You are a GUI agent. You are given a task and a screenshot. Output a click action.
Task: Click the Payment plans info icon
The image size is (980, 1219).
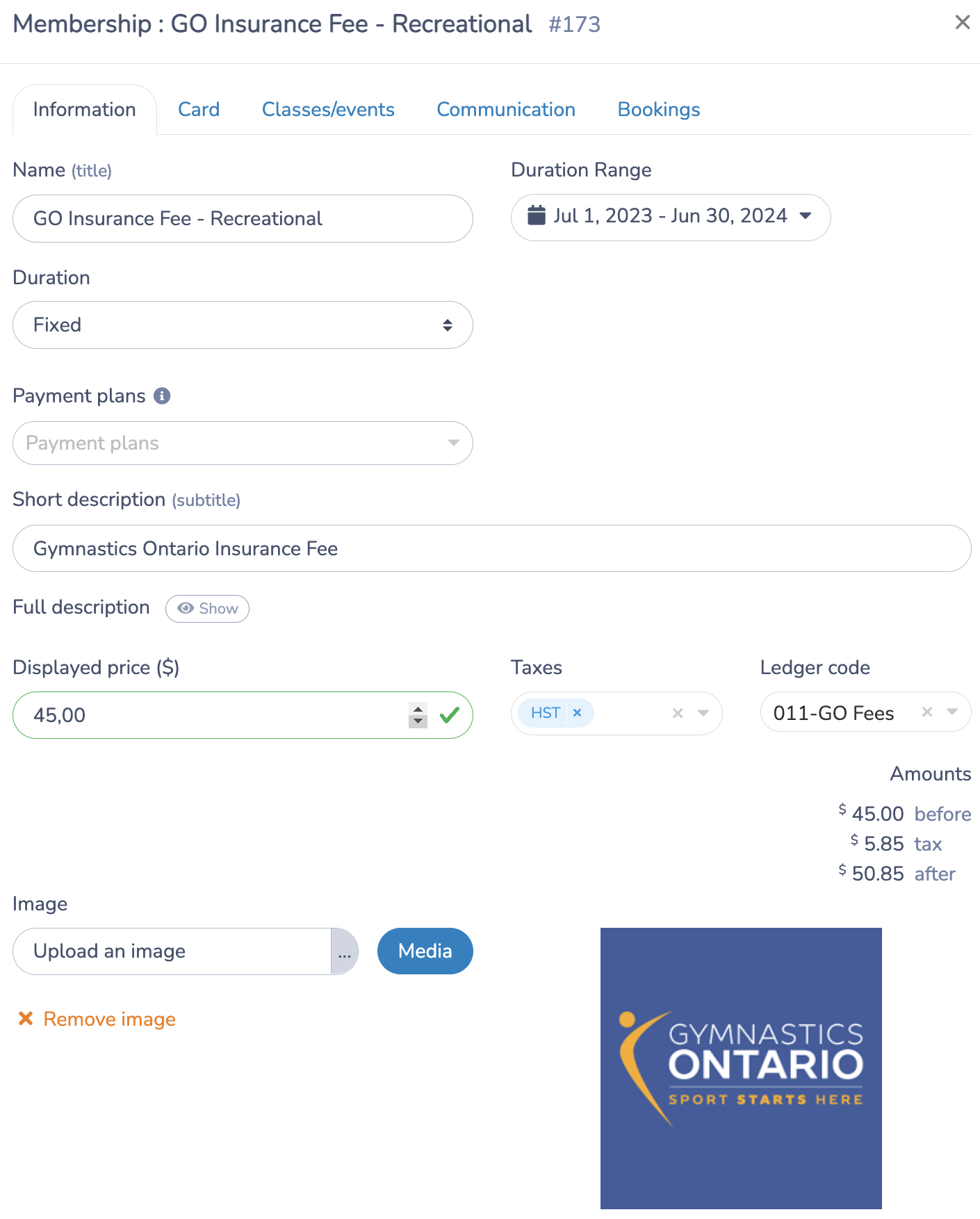pyautogui.click(x=162, y=396)
